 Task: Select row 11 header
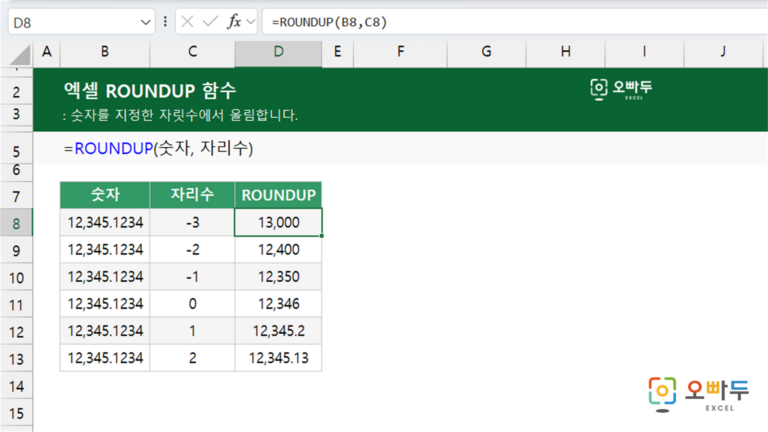click(16, 305)
